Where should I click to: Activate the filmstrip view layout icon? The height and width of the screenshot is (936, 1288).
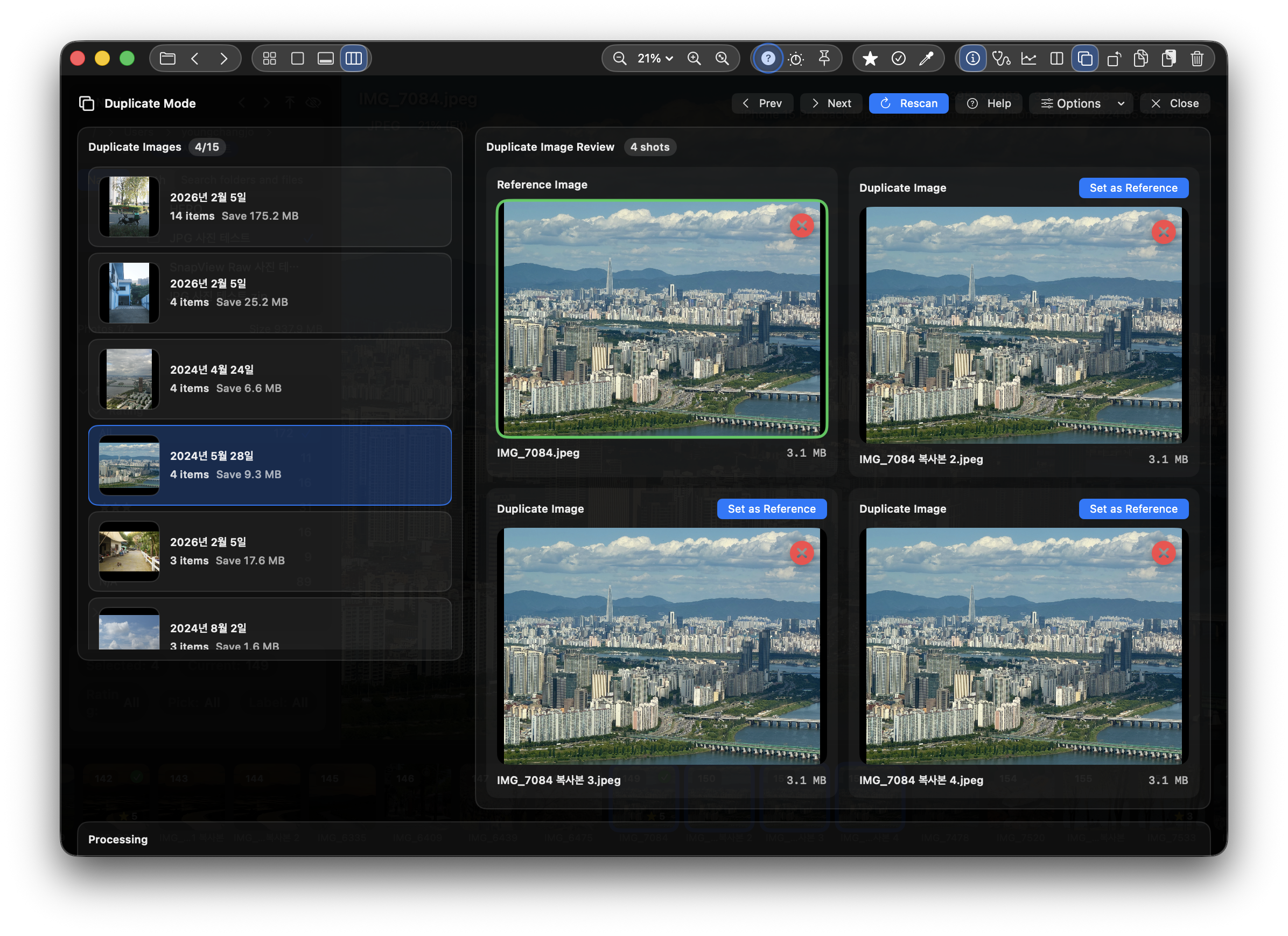click(x=325, y=58)
